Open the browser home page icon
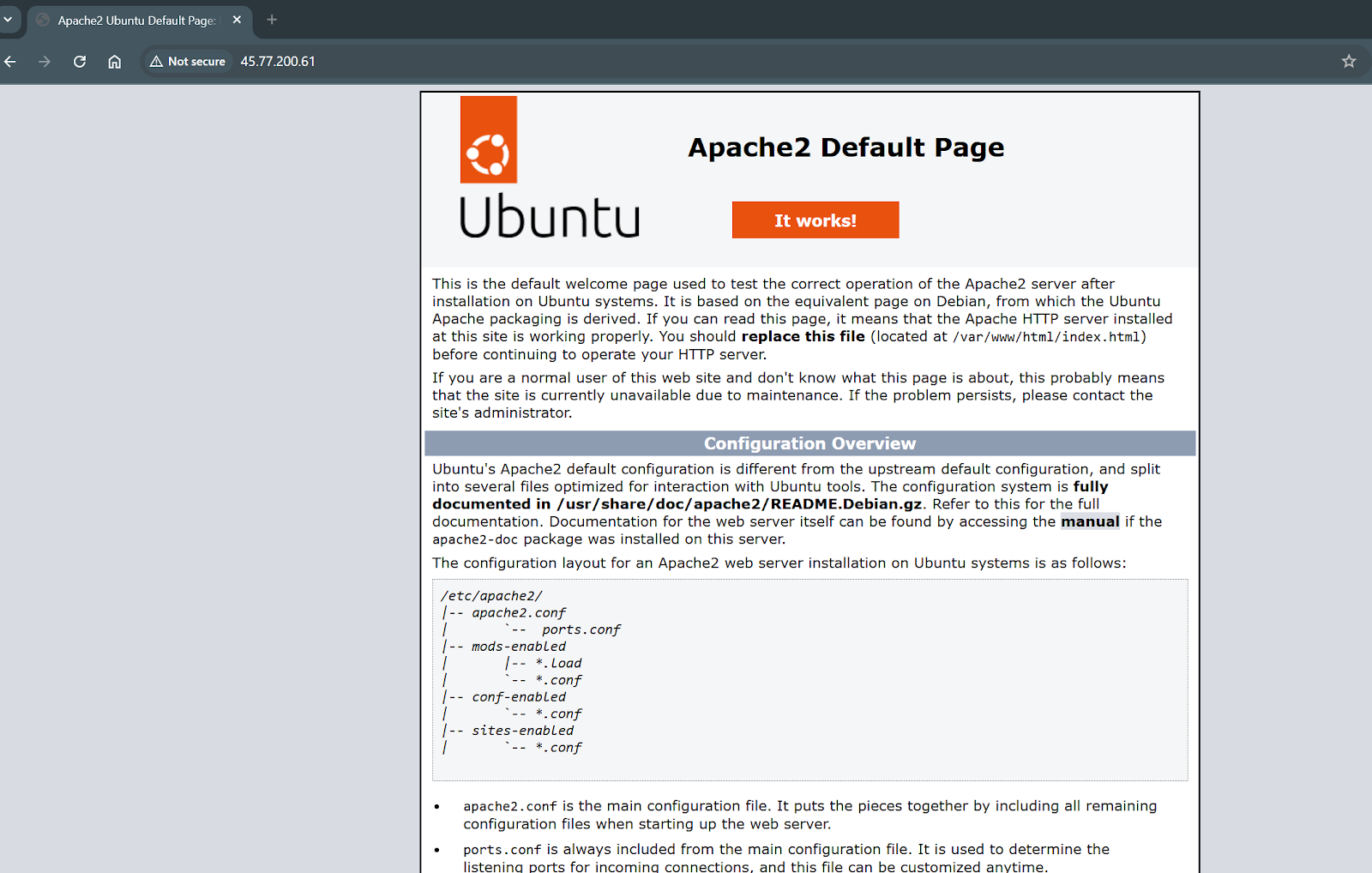Image resolution: width=1372 pixels, height=873 pixels. tap(114, 62)
